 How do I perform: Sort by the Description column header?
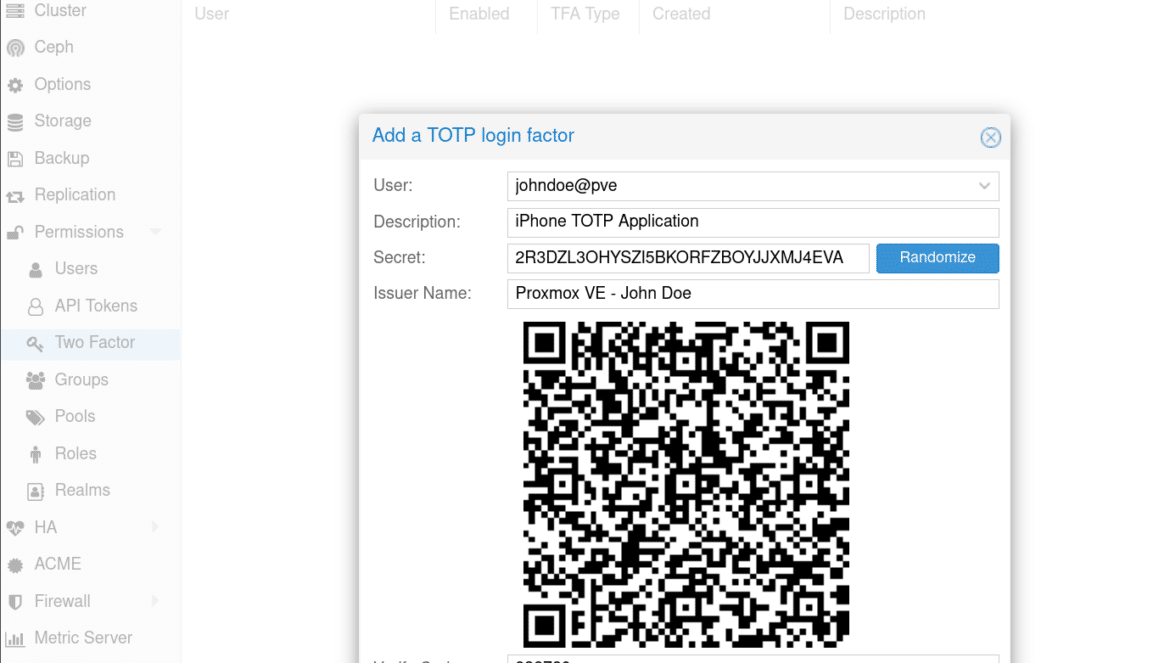[x=884, y=14]
